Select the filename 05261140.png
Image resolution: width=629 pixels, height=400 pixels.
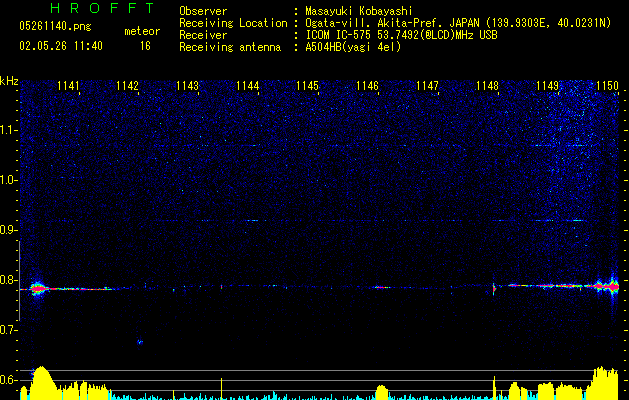tap(55, 27)
